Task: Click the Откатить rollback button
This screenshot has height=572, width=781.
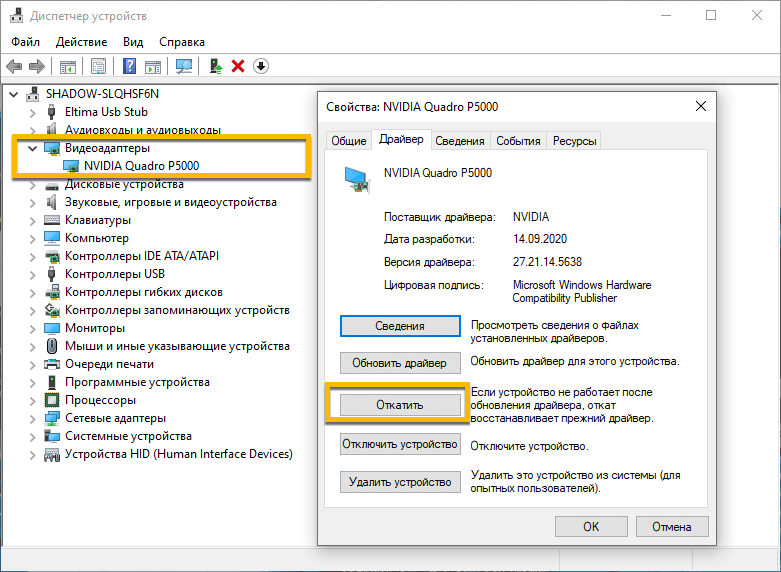Action: point(400,405)
